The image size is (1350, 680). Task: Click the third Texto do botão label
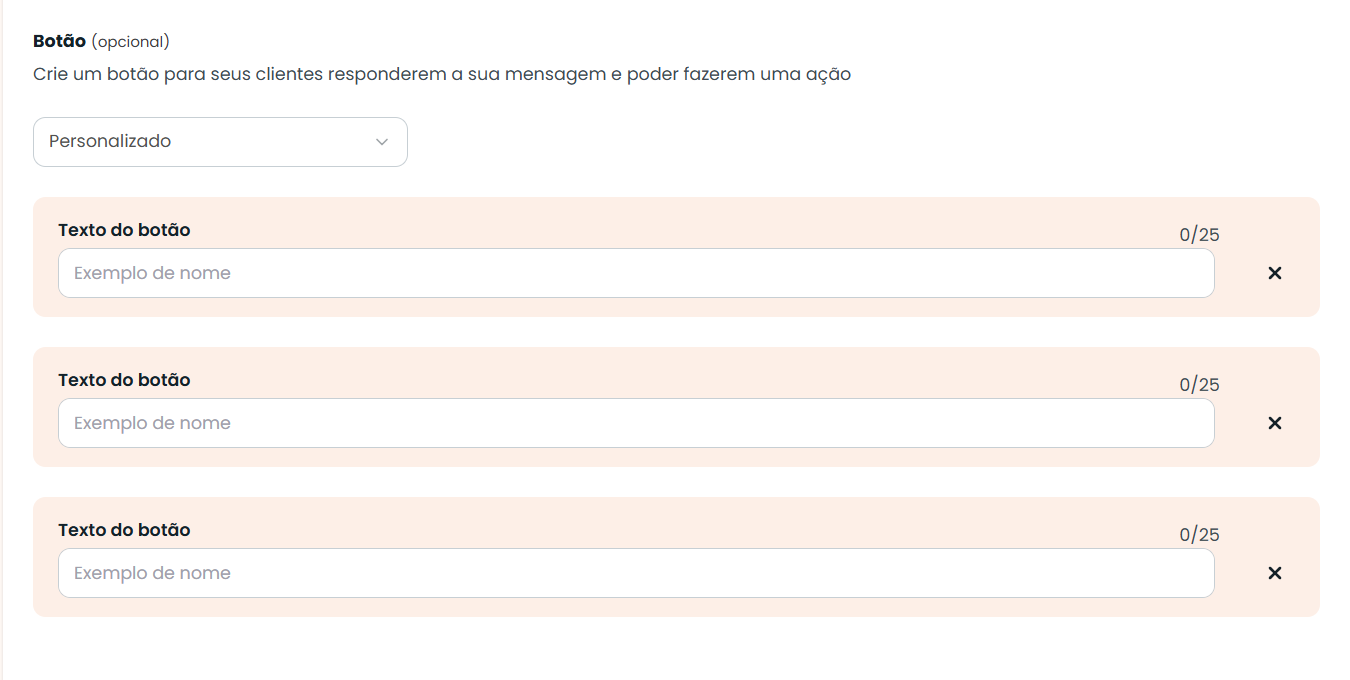(x=124, y=530)
